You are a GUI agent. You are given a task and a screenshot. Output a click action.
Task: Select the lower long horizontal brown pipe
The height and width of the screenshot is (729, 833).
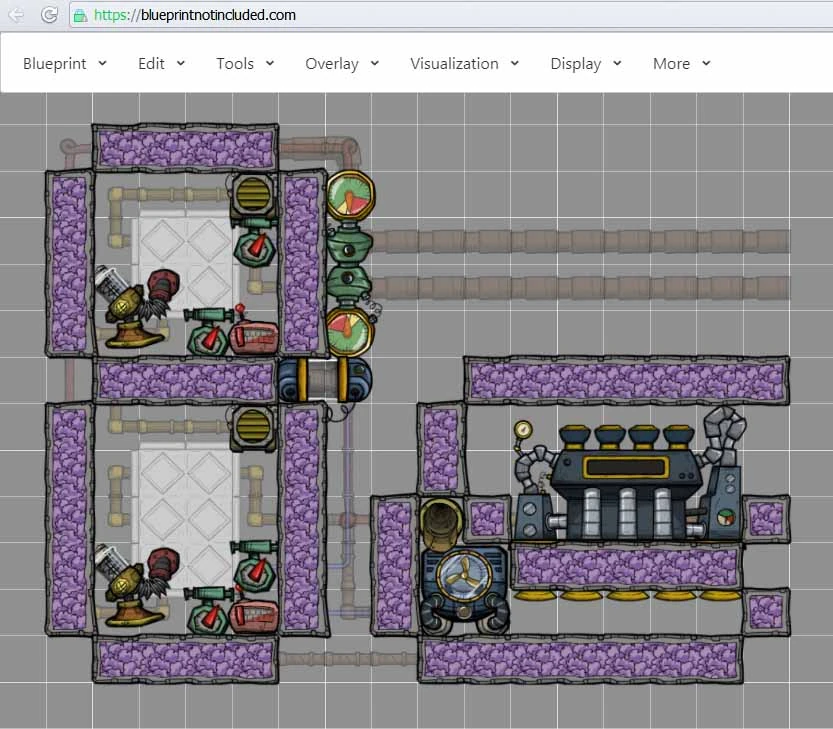(x=580, y=287)
